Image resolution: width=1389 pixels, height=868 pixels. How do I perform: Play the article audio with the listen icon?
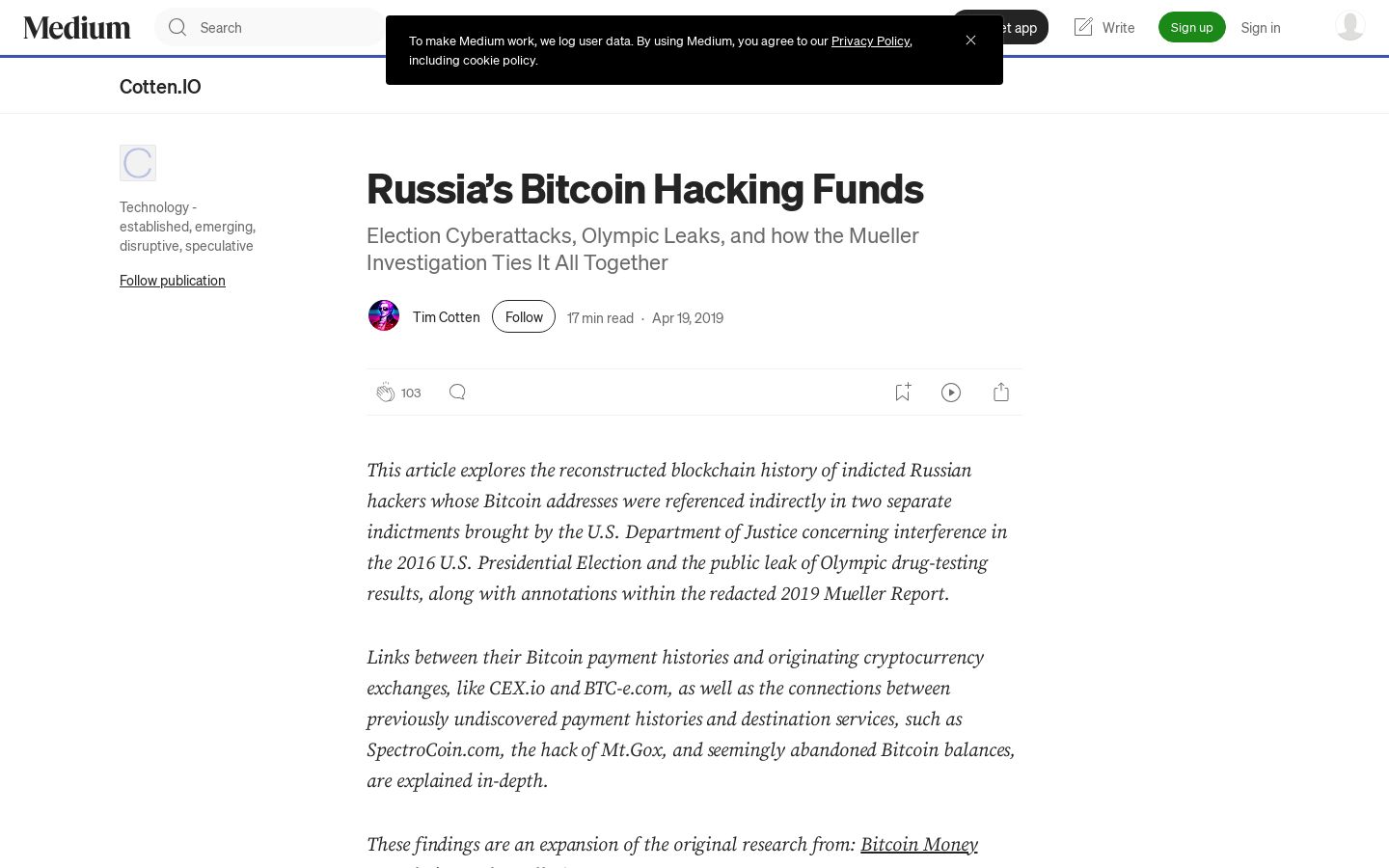pyautogui.click(x=951, y=392)
